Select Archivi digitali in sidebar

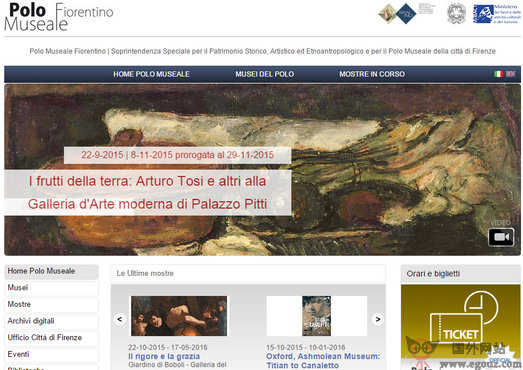[51, 321]
